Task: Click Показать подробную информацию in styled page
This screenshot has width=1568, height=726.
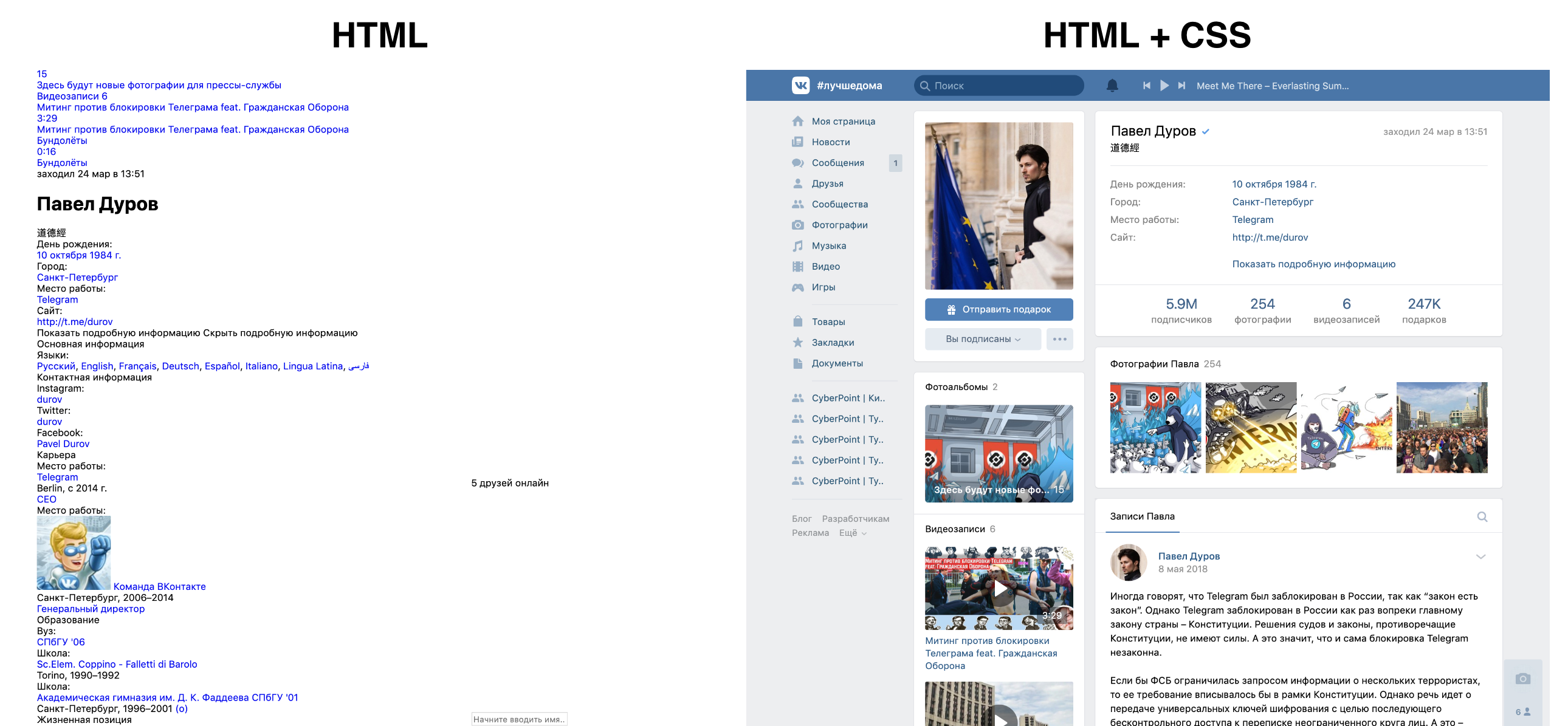Action: point(1313,264)
